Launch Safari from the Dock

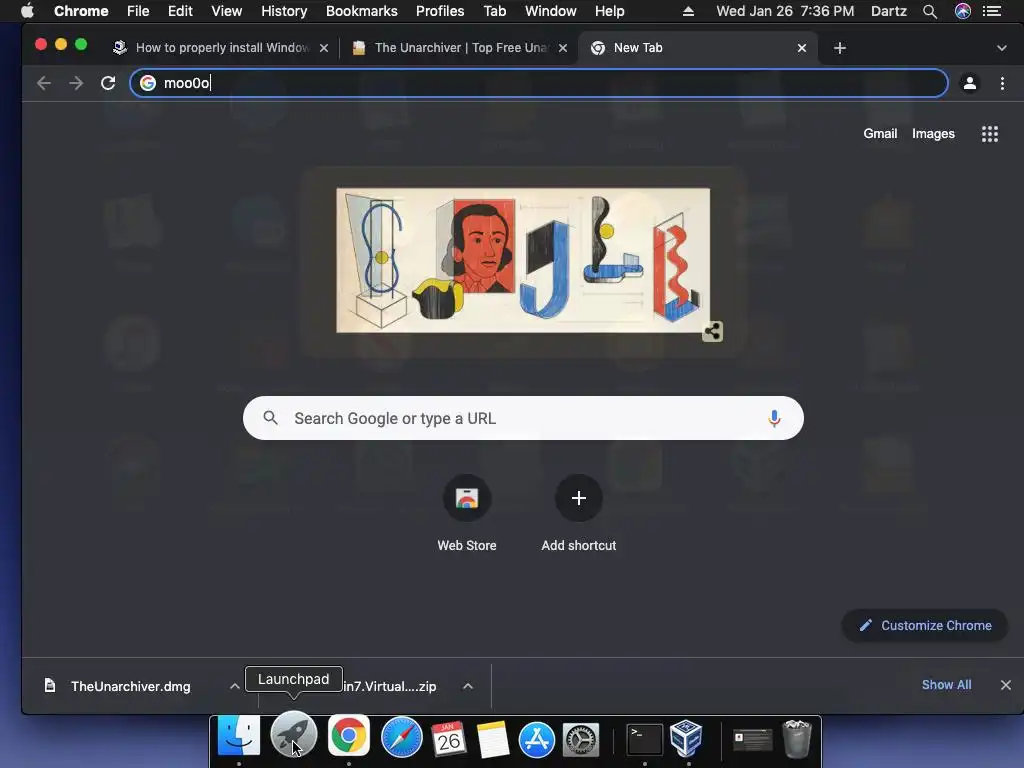point(402,737)
